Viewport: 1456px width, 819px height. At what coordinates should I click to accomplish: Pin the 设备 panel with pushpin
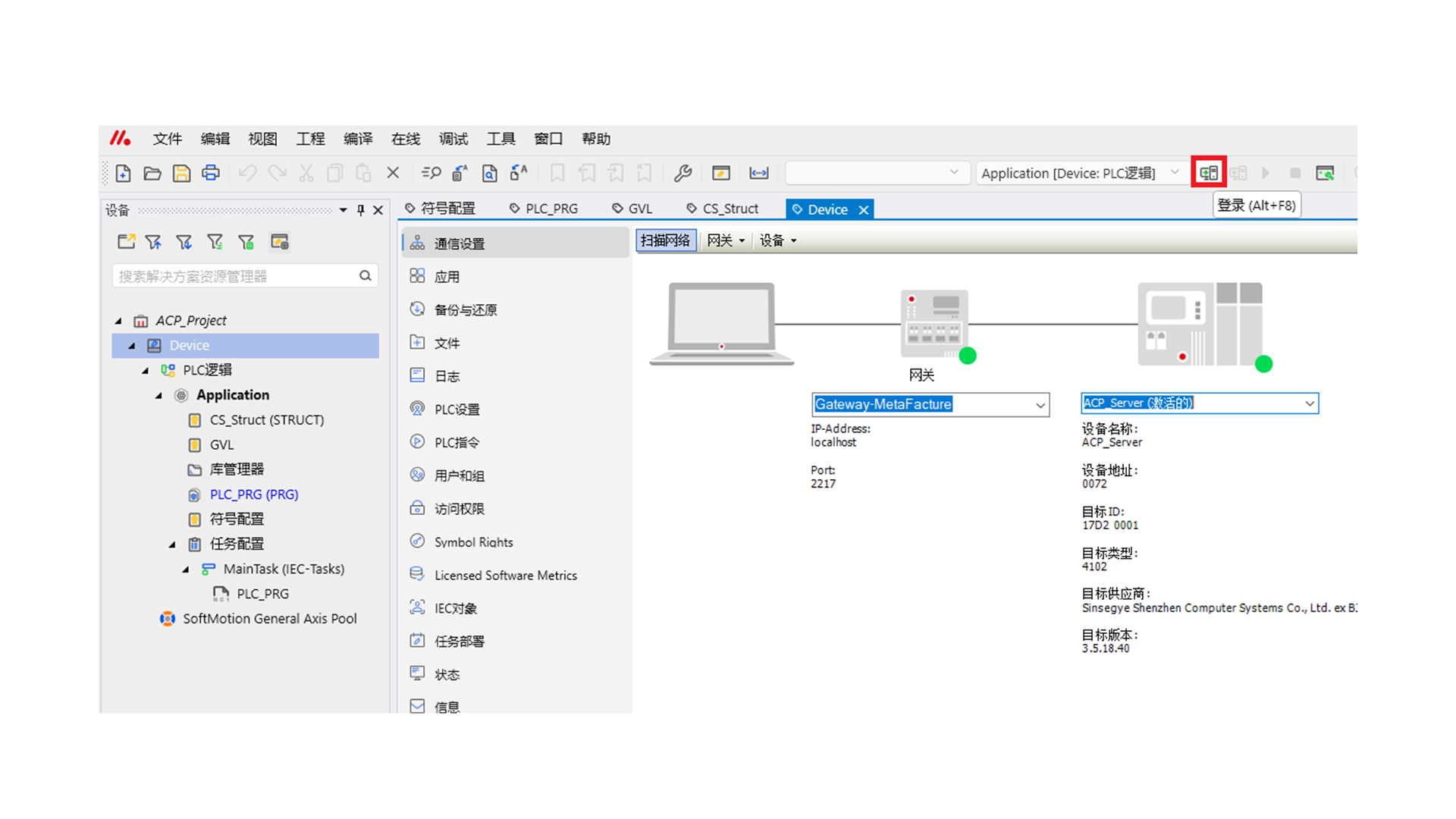tap(361, 210)
